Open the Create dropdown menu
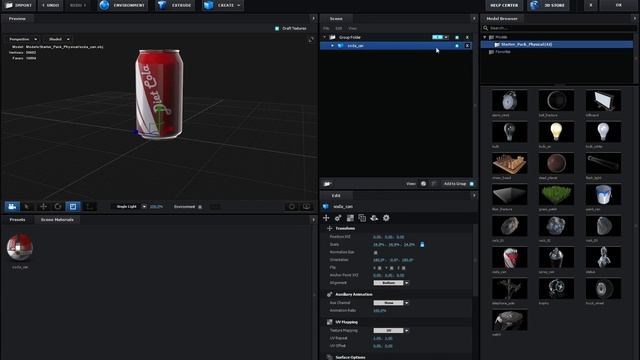Image resolution: width=640 pixels, height=360 pixels. point(222,5)
